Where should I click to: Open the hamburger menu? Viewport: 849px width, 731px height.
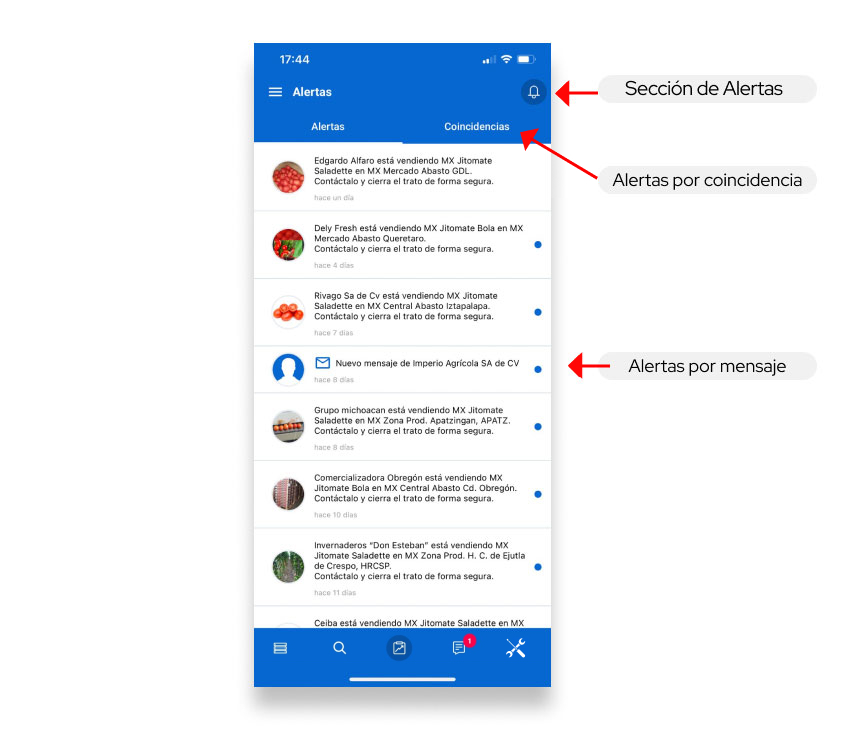tap(275, 92)
